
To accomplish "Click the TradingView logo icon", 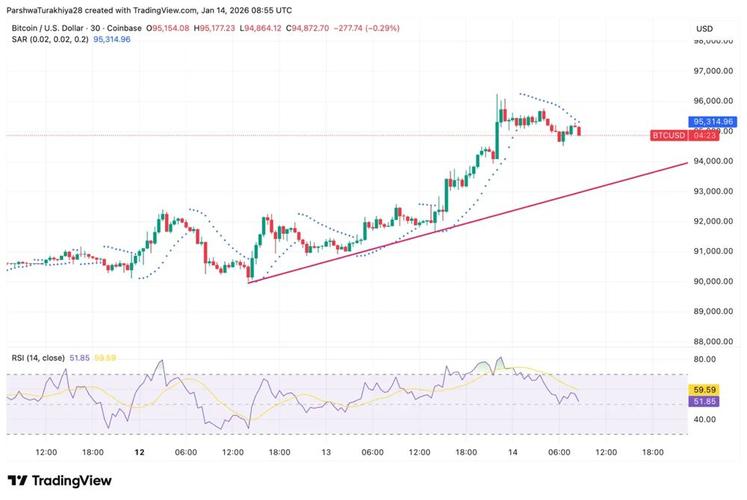I will pos(17,480).
